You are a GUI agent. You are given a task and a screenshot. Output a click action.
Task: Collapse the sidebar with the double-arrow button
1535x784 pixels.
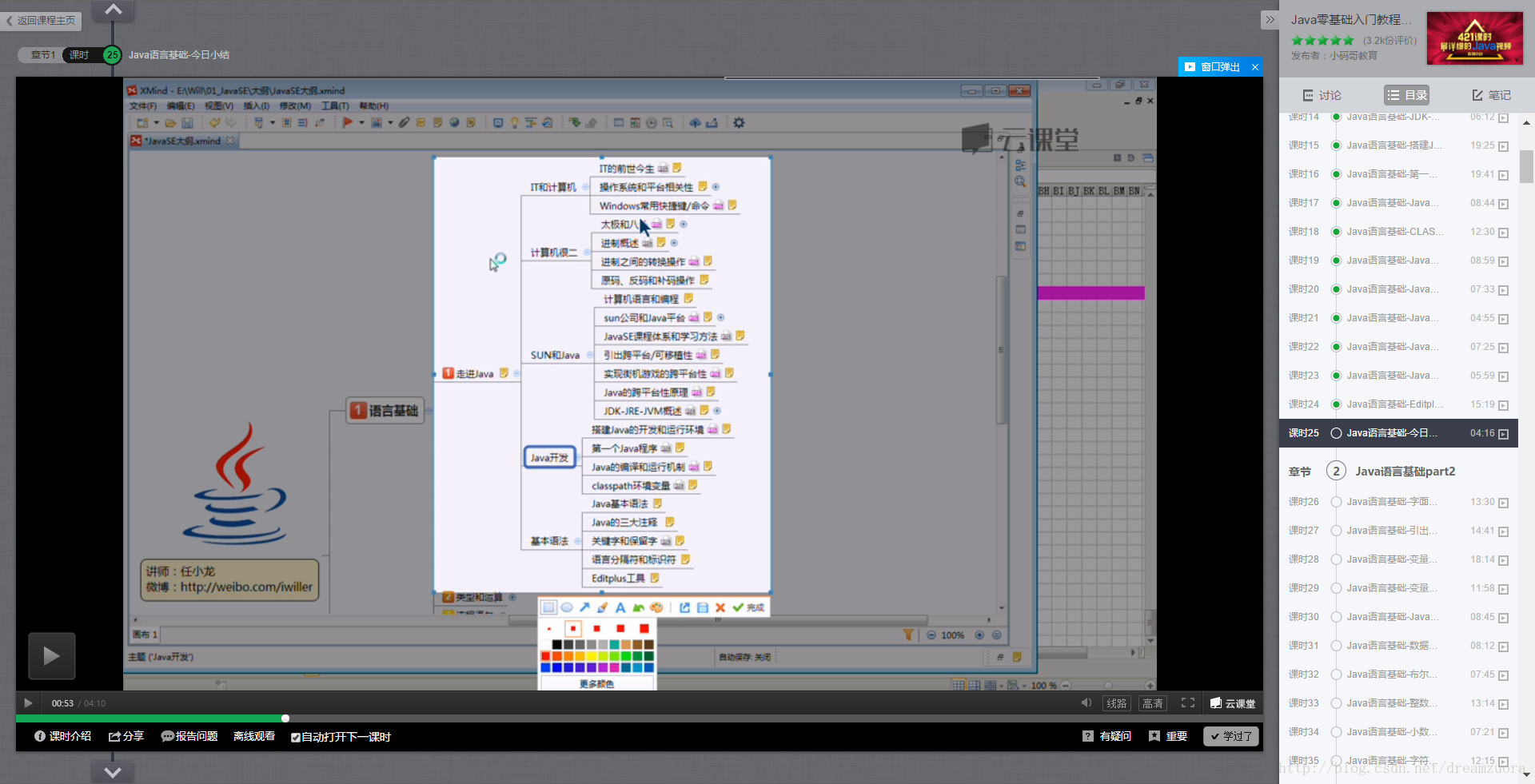point(1270,19)
